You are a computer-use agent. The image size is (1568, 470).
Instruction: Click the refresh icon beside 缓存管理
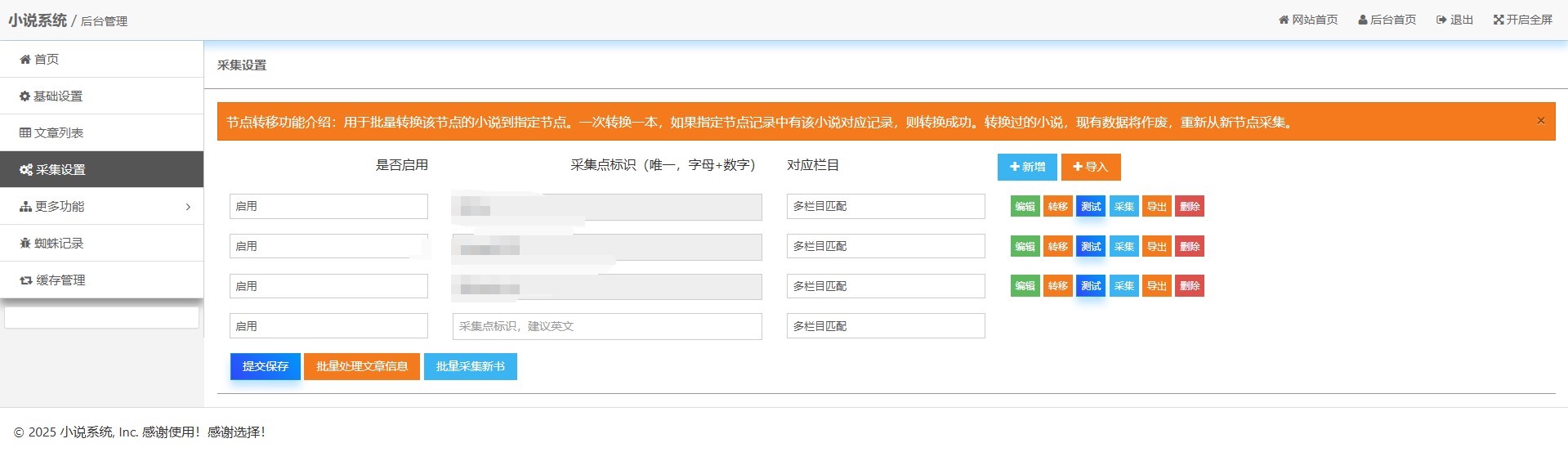pos(26,280)
